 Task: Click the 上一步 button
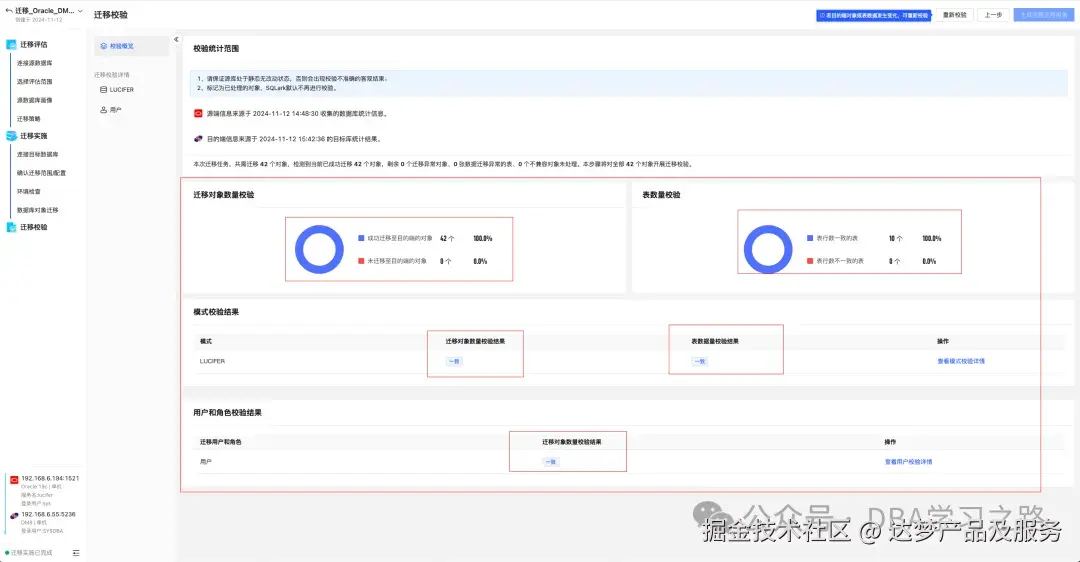click(993, 15)
